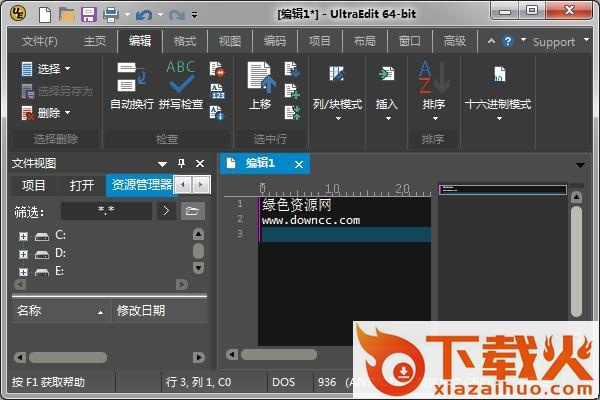Sort by 修改日期 column header
Viewport: 600px width, 400px height.
tap(159, 311)
